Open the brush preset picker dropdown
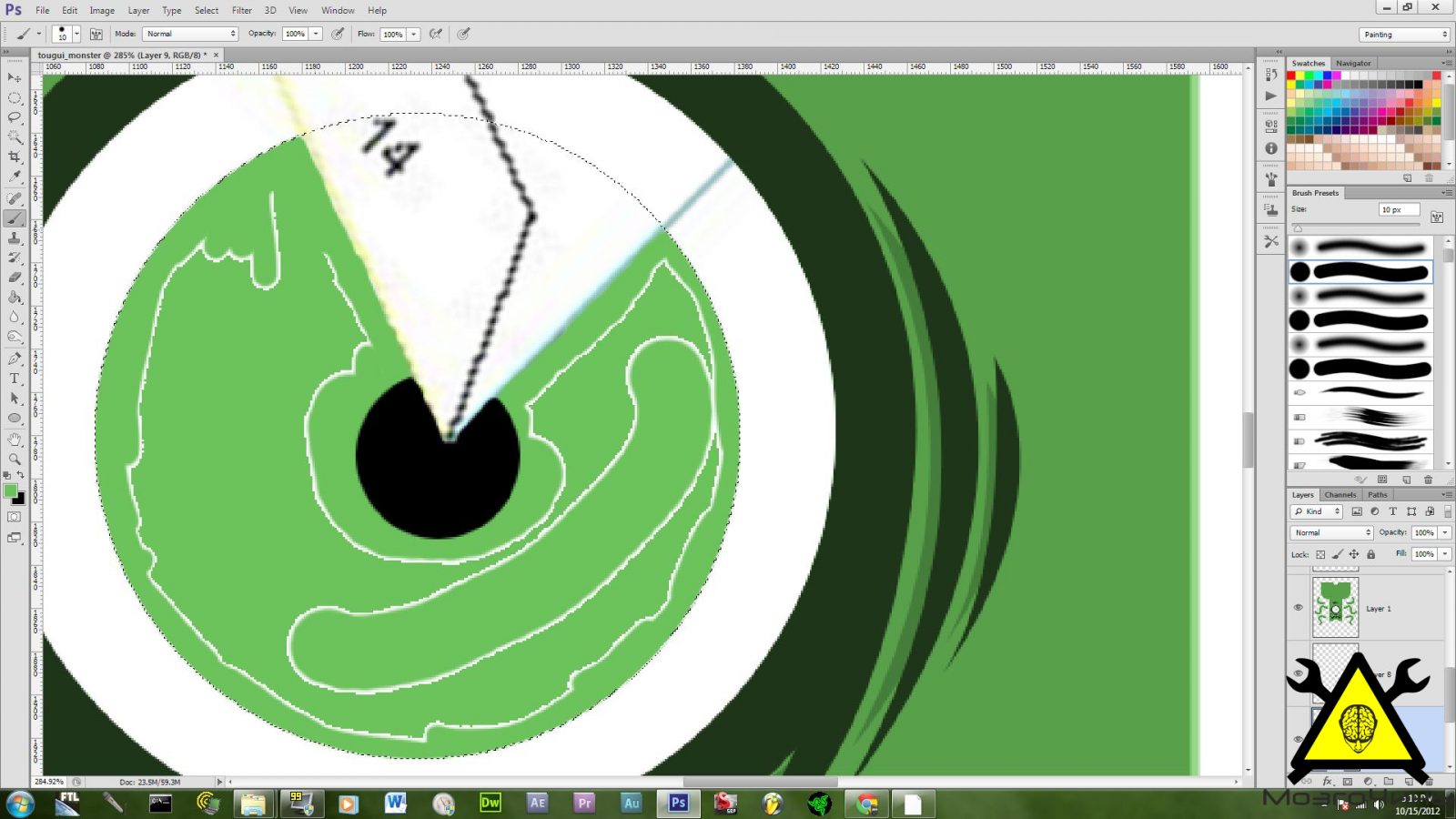Screen dimensions: 1456x819 tap(76, 34)
